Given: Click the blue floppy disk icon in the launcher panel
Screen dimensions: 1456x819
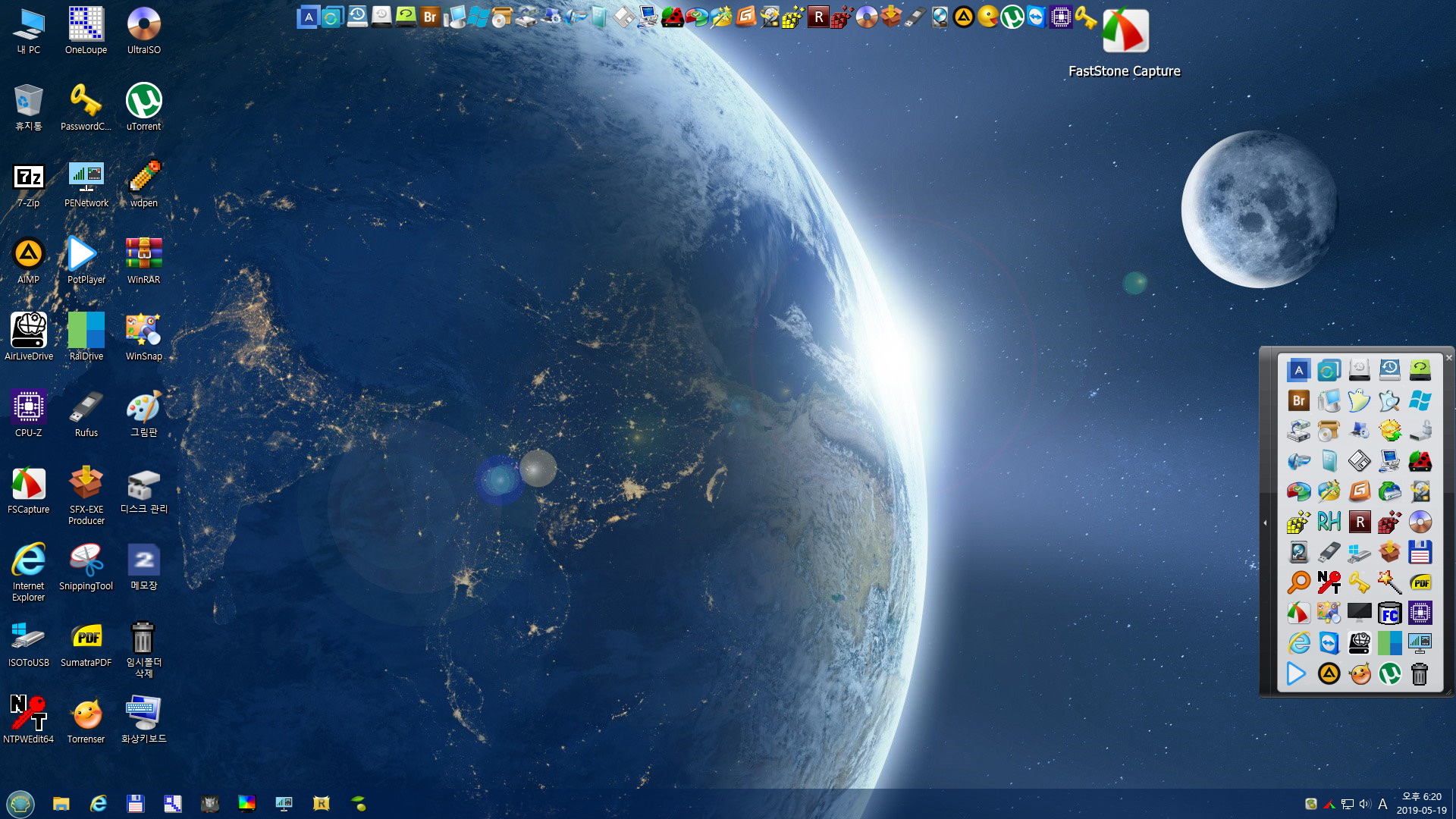Looking at the screenshot, I should (1420, 552).
